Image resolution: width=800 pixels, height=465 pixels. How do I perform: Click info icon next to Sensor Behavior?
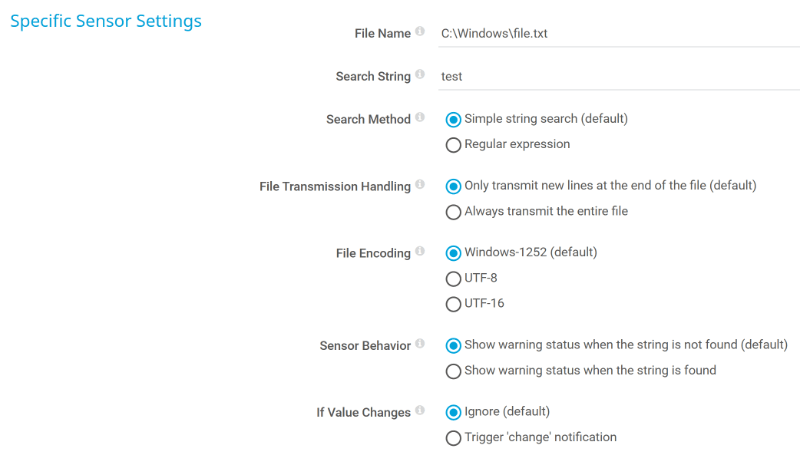pyautogui.click(x=420, y=344)
